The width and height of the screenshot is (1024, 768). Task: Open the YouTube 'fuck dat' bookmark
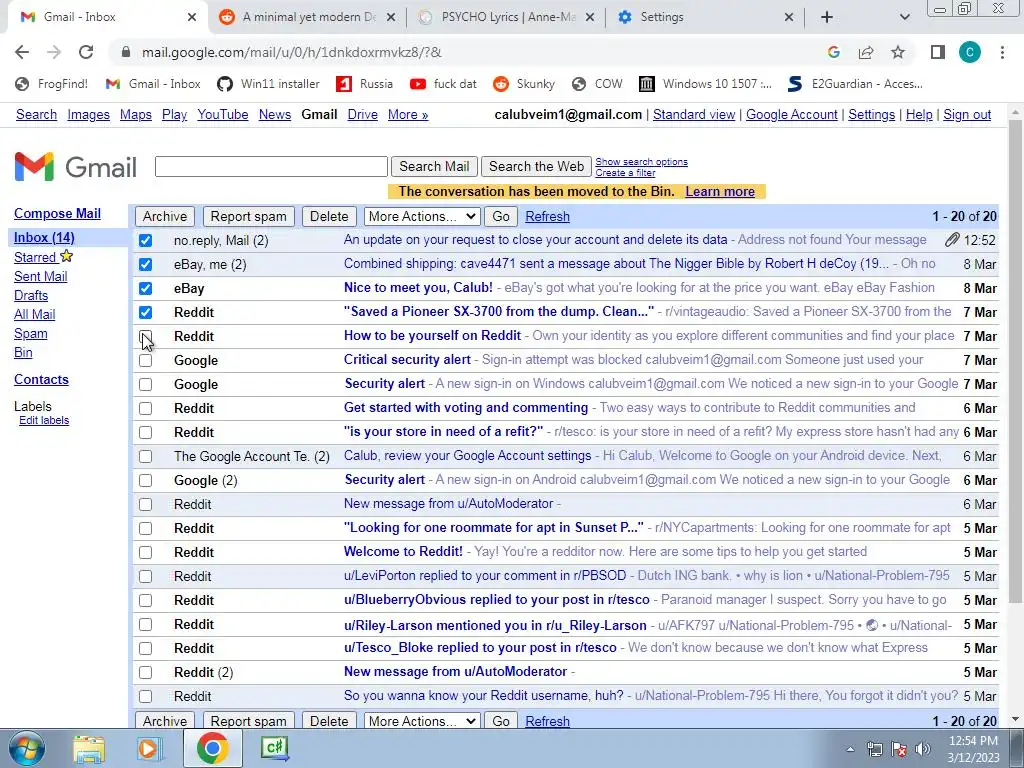pyautogui.click(x=443, y=84)
